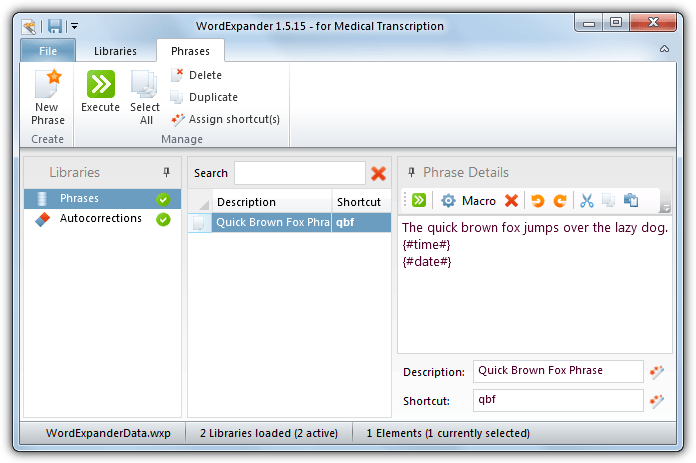Click the wand icon beside Description
This screenshot has height=463, width=696.
click(x=657, y=372)
